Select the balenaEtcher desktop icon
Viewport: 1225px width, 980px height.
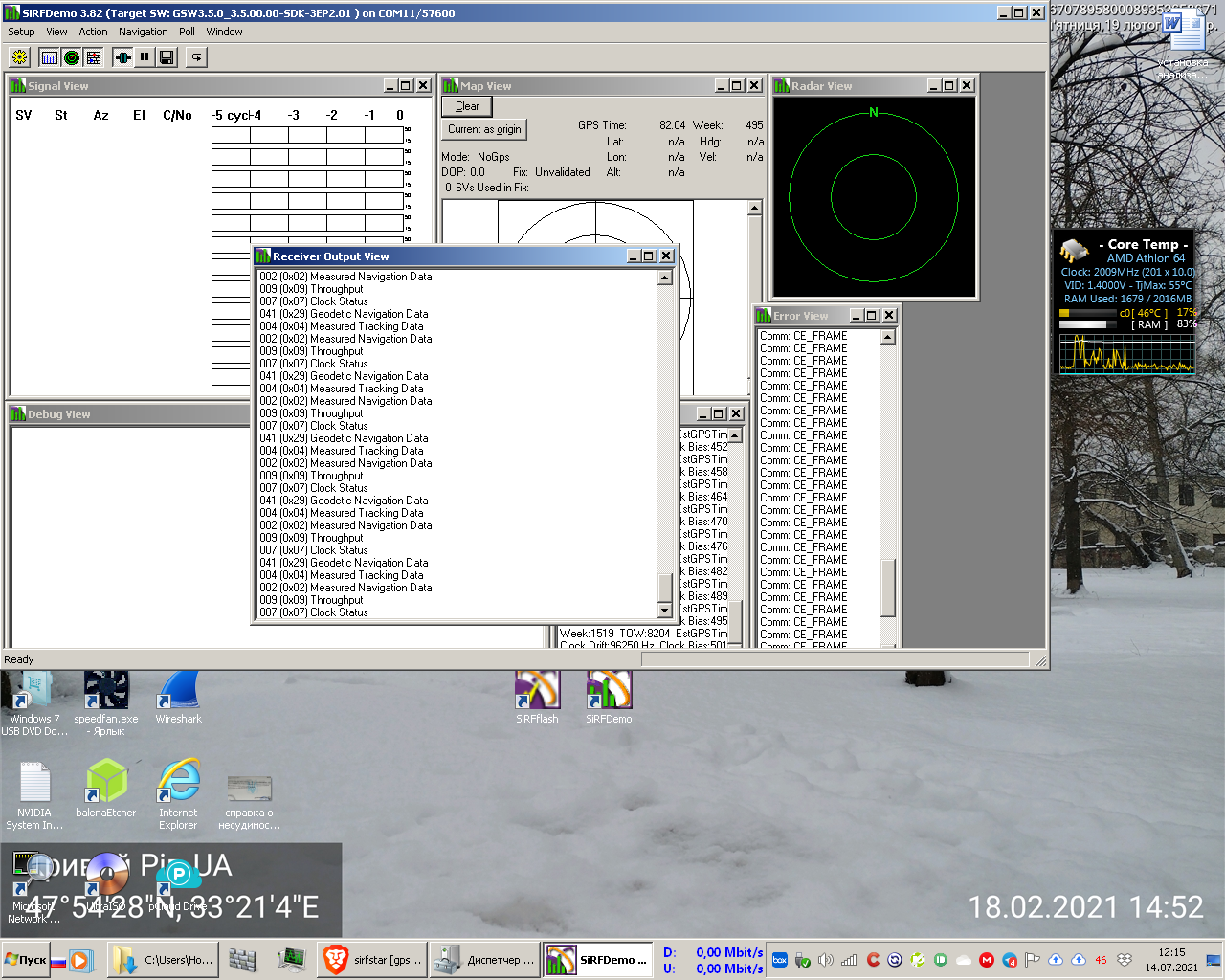106,790
